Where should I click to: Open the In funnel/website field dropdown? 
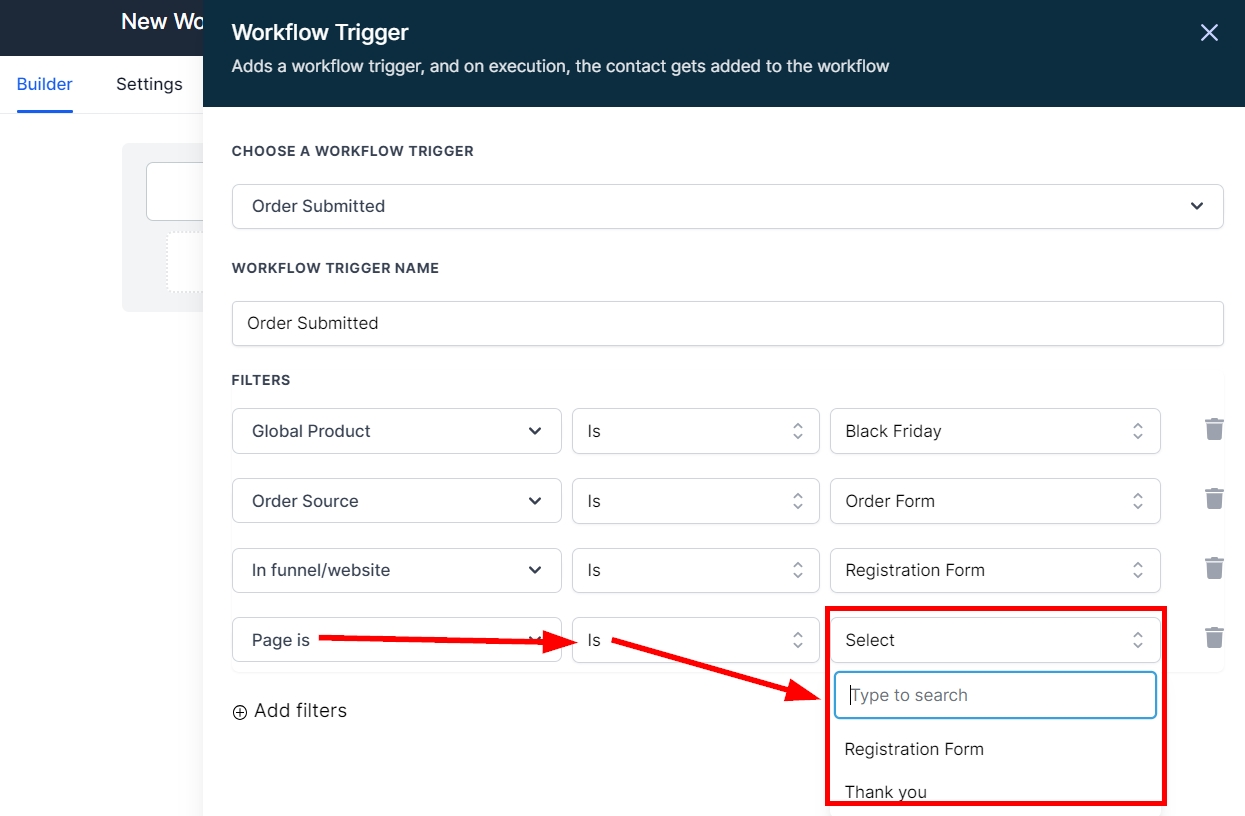pyautogui.click(x=396, y=570)
